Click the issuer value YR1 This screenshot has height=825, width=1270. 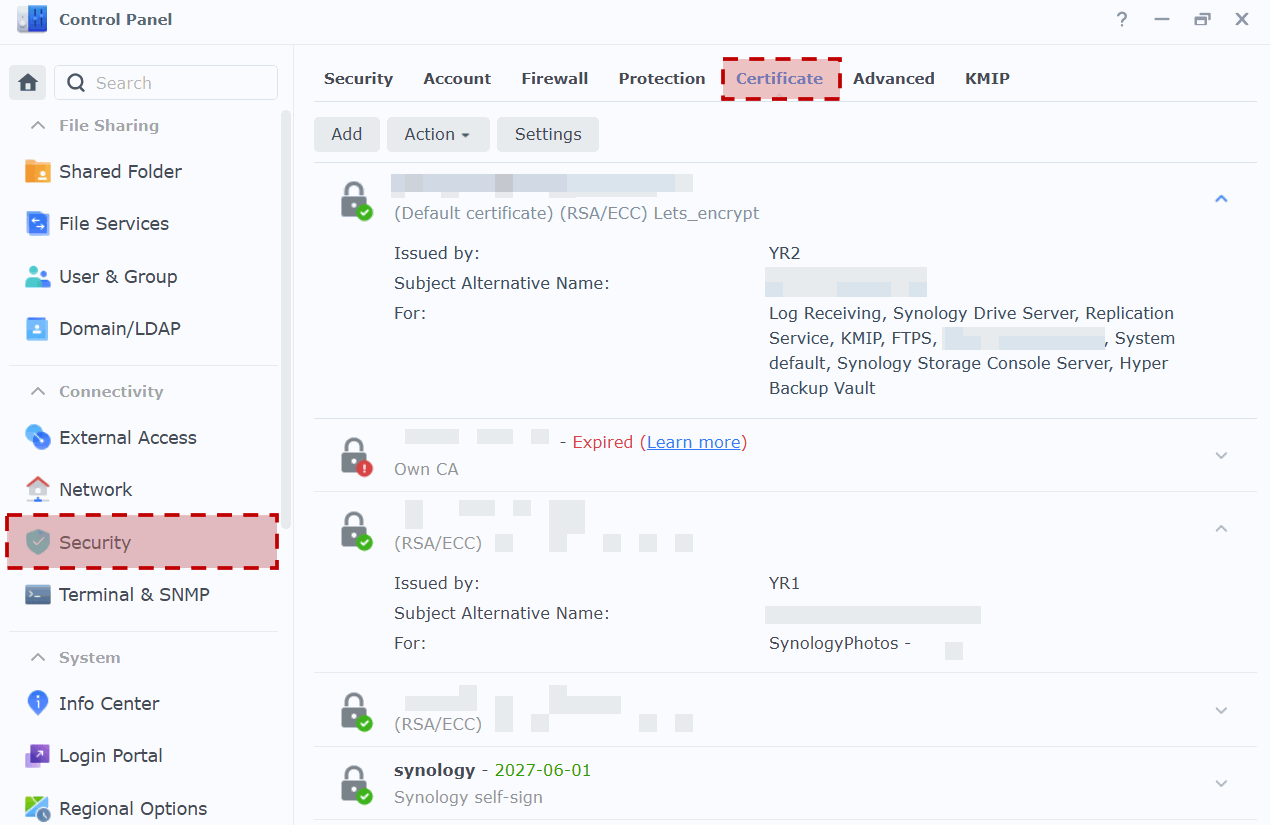click(784, 583)
